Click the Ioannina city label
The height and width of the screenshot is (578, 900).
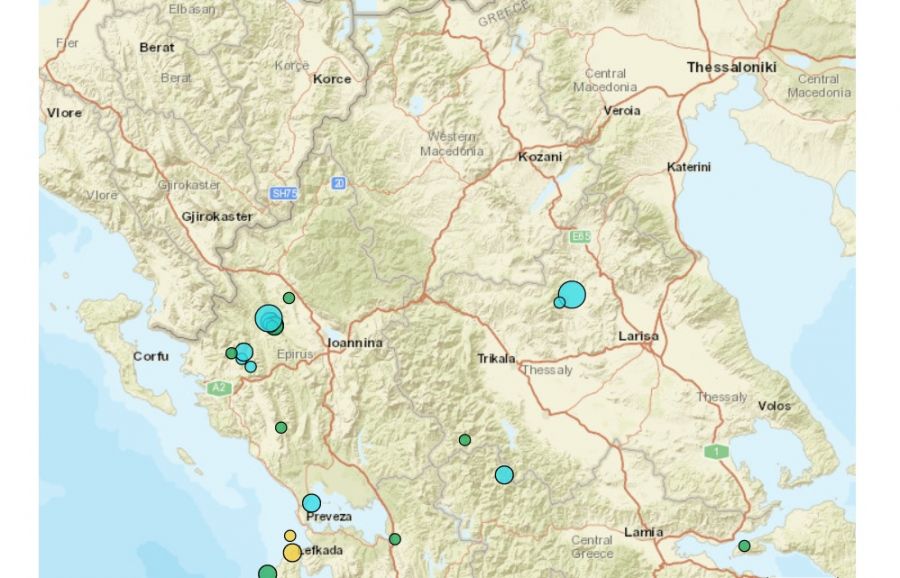(x=355, y=343)
